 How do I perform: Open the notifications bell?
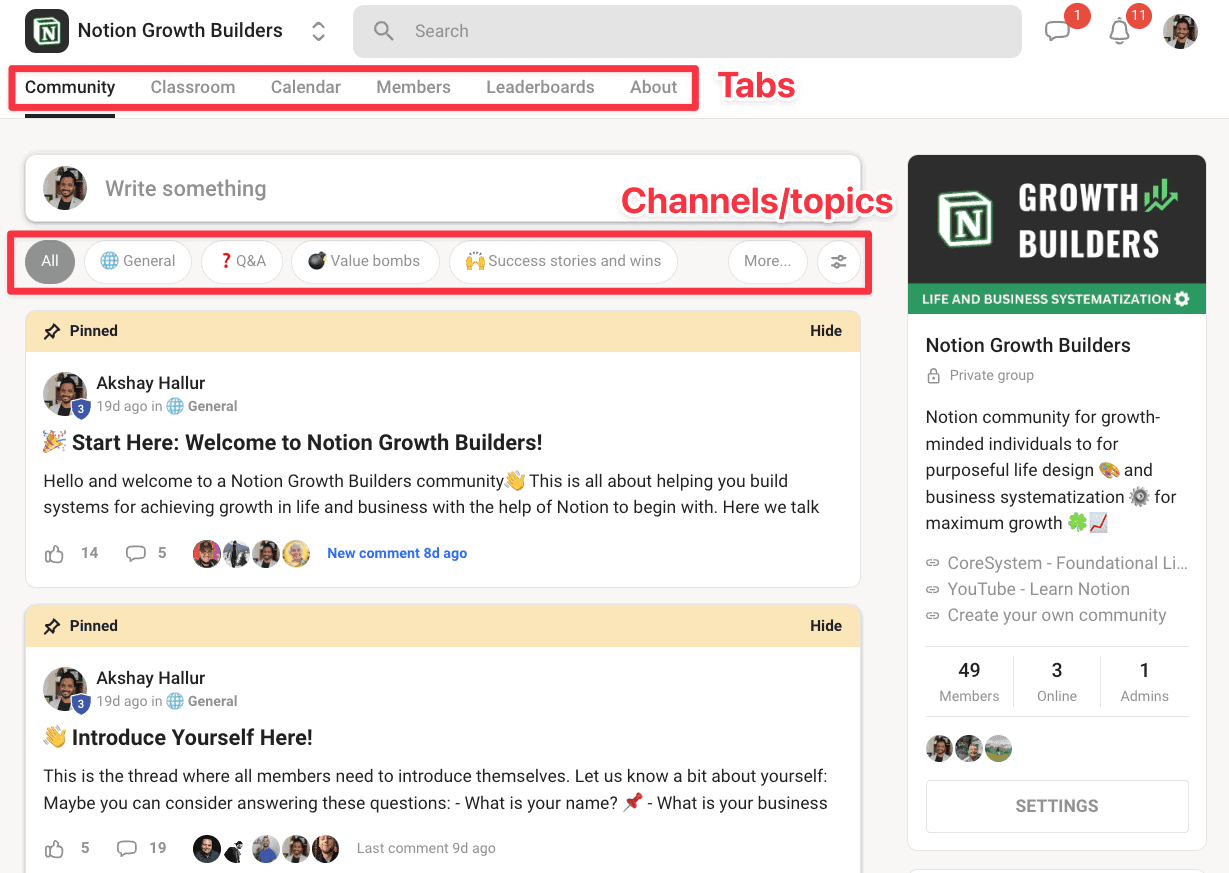click(1120, 31)
